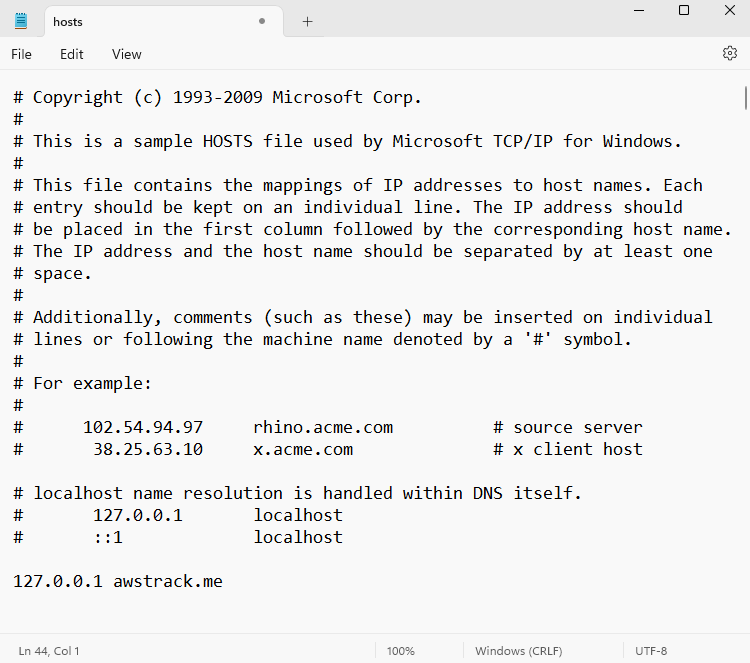
Task: Click the ::1 localhost comment line
Action: (x=200, y=537)
